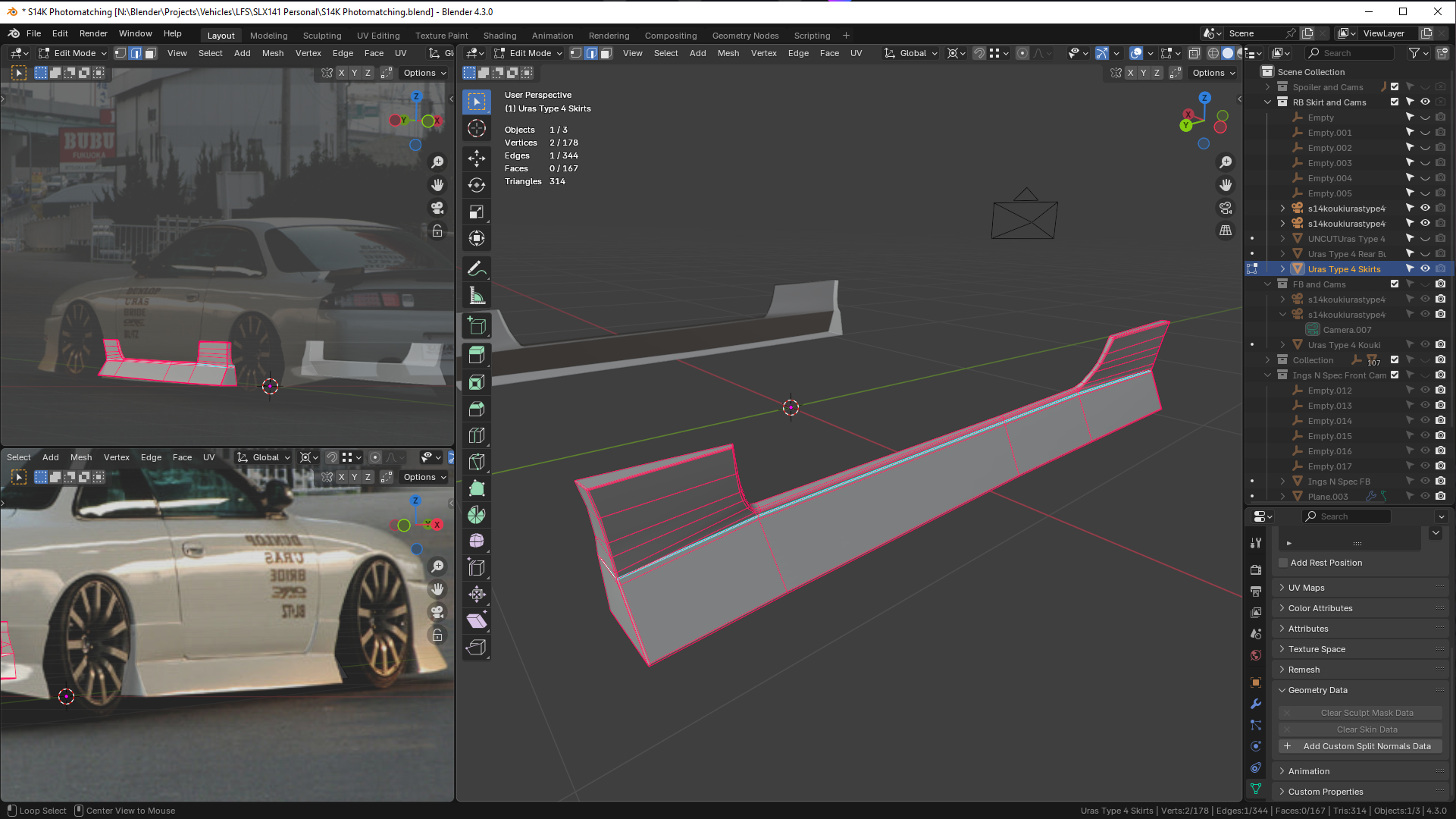Image resolution: width=1456 pixels, height=819 pixels.
Task: Expand the UV Maps panel
Action: [x=1306, y=588]
